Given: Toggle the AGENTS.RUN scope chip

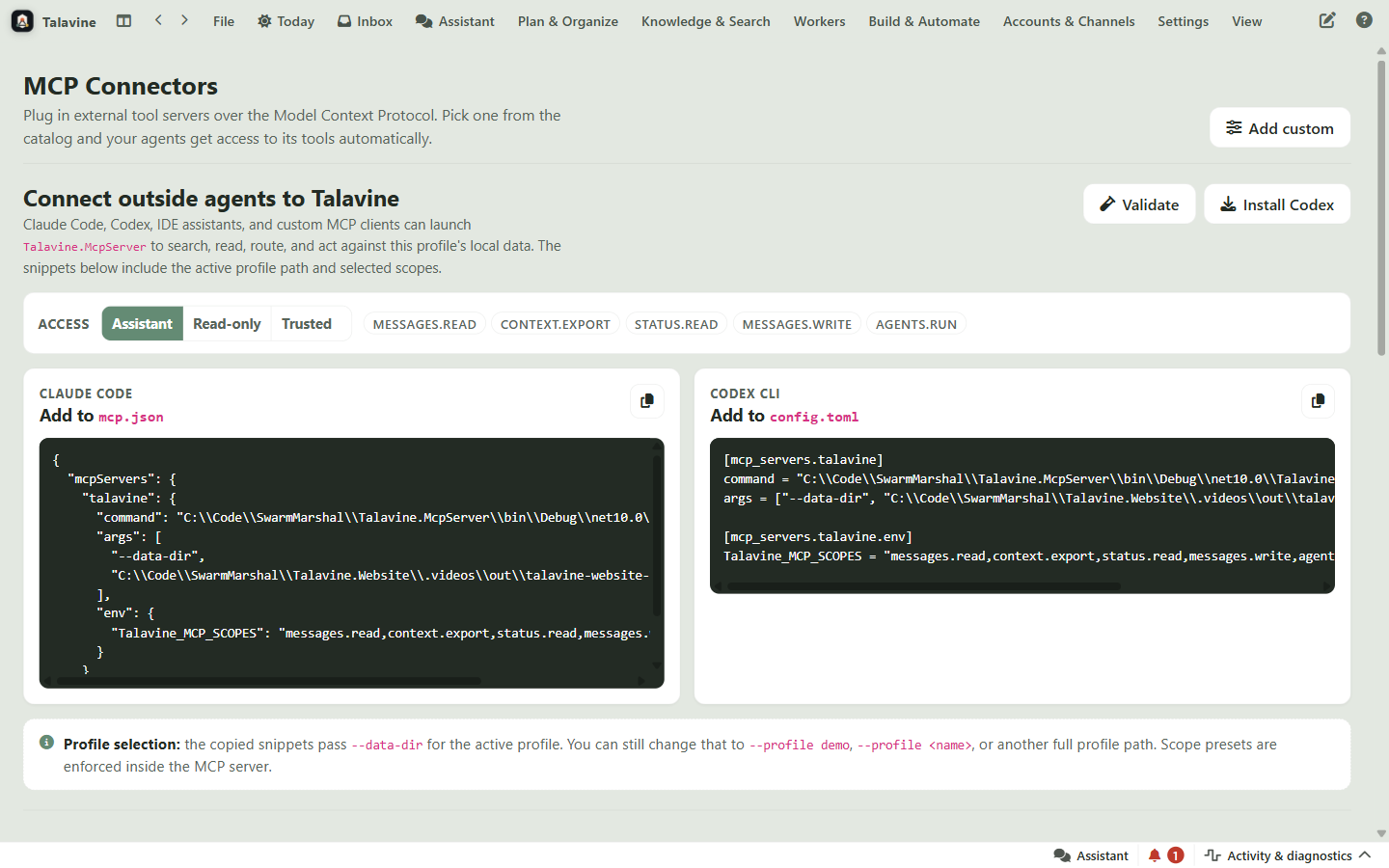Looking at the screenshot, I should [916, 324].
